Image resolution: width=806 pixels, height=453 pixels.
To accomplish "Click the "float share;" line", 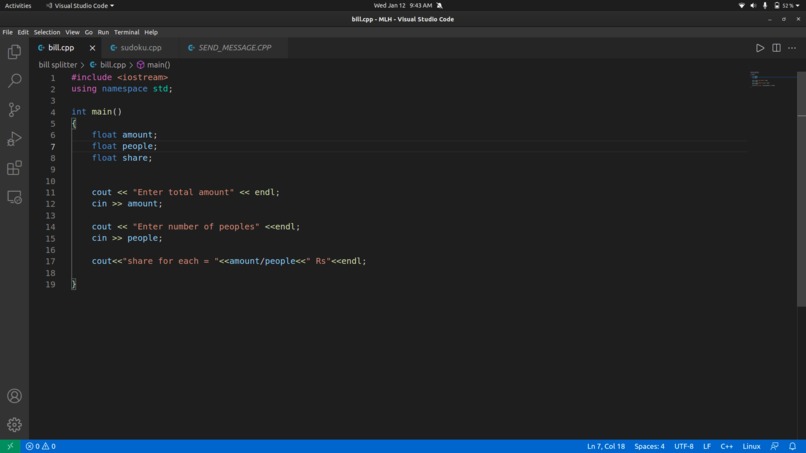I will pyautogui.click(x=122, y=158).
